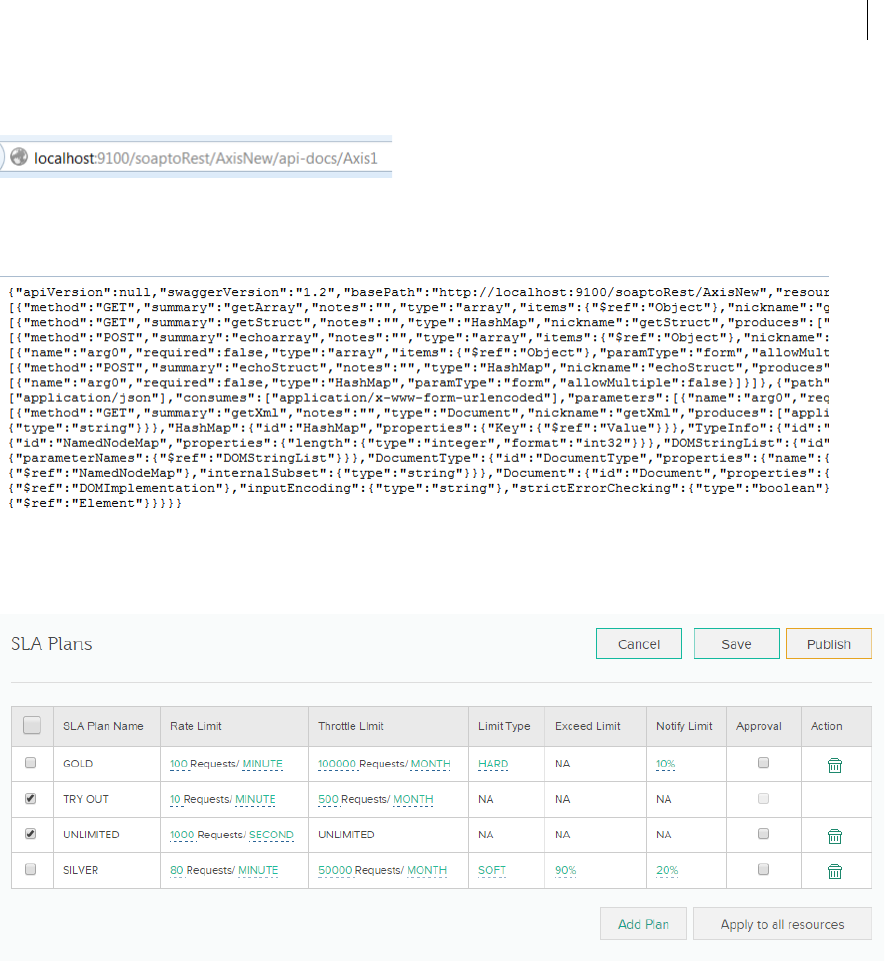The height and width of the screenshot is (961, 885).
Task: Enable Approval checkbox for GOLD plan
Action: pyautogui.click(x=764, y=763)
